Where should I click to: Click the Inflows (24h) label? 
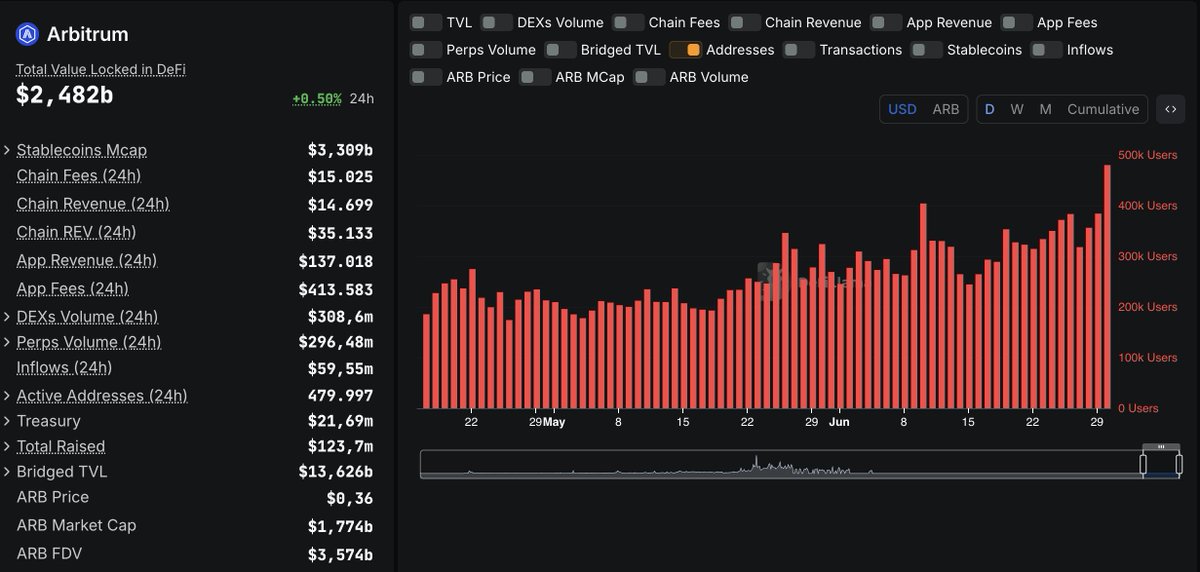[x=65, y=367]
